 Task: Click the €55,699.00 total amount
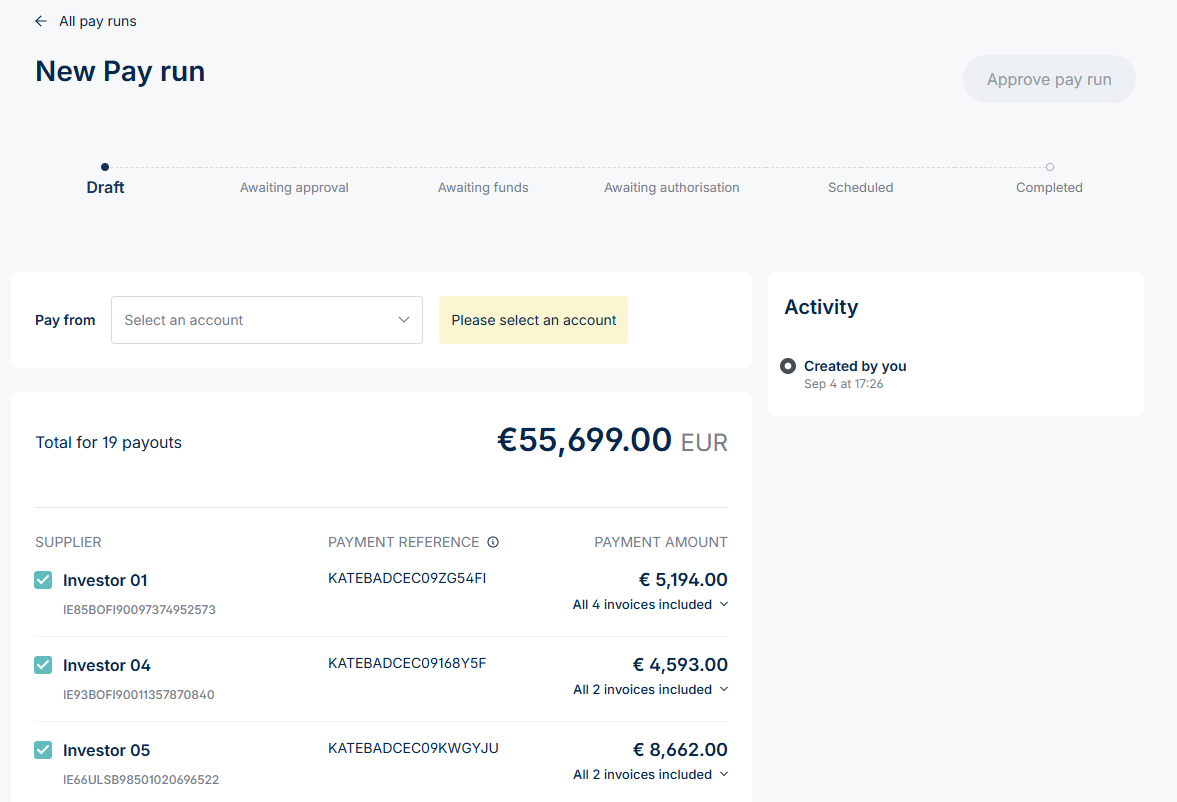point(584,440)
